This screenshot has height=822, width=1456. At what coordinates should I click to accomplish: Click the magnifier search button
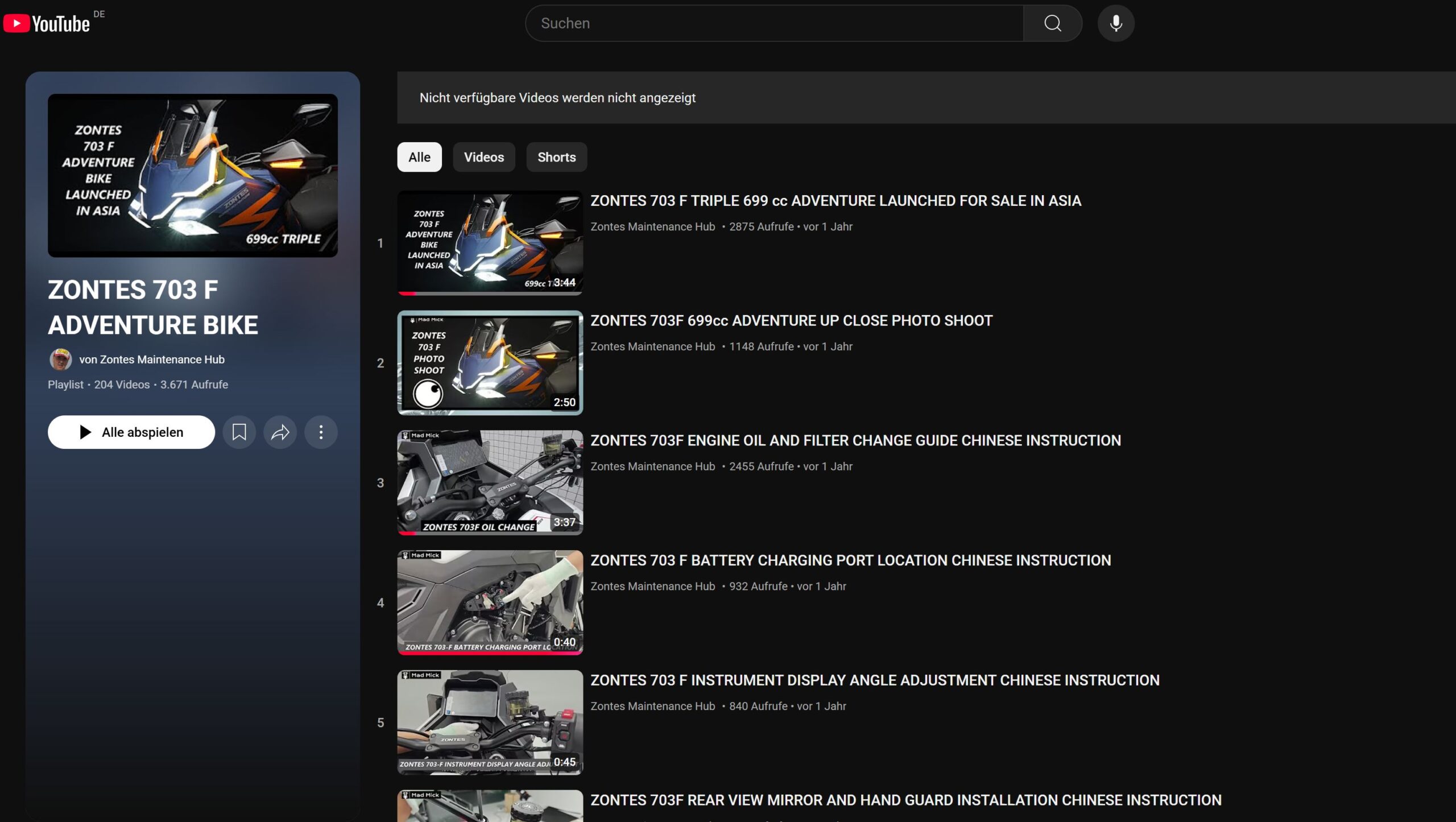point(1052,23)
